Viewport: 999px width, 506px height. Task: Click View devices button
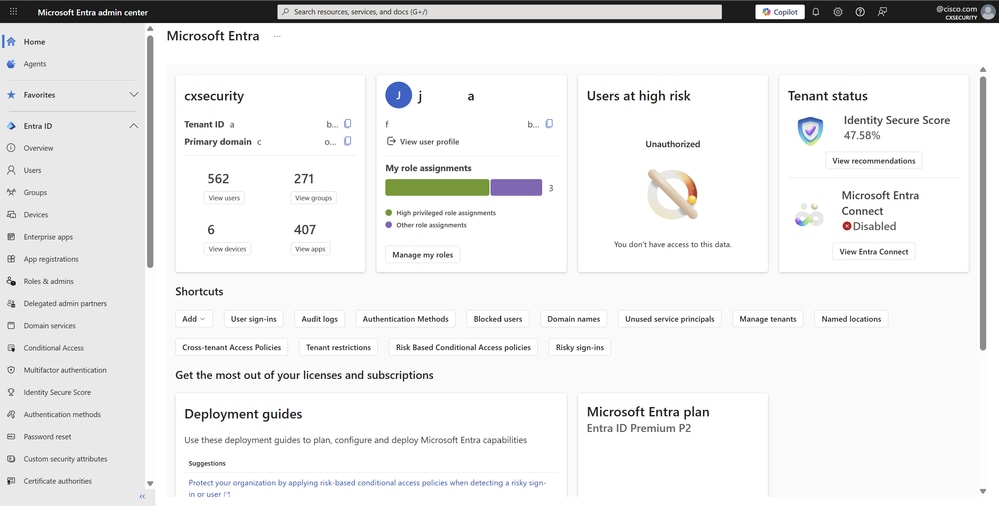tap(227, 249)
